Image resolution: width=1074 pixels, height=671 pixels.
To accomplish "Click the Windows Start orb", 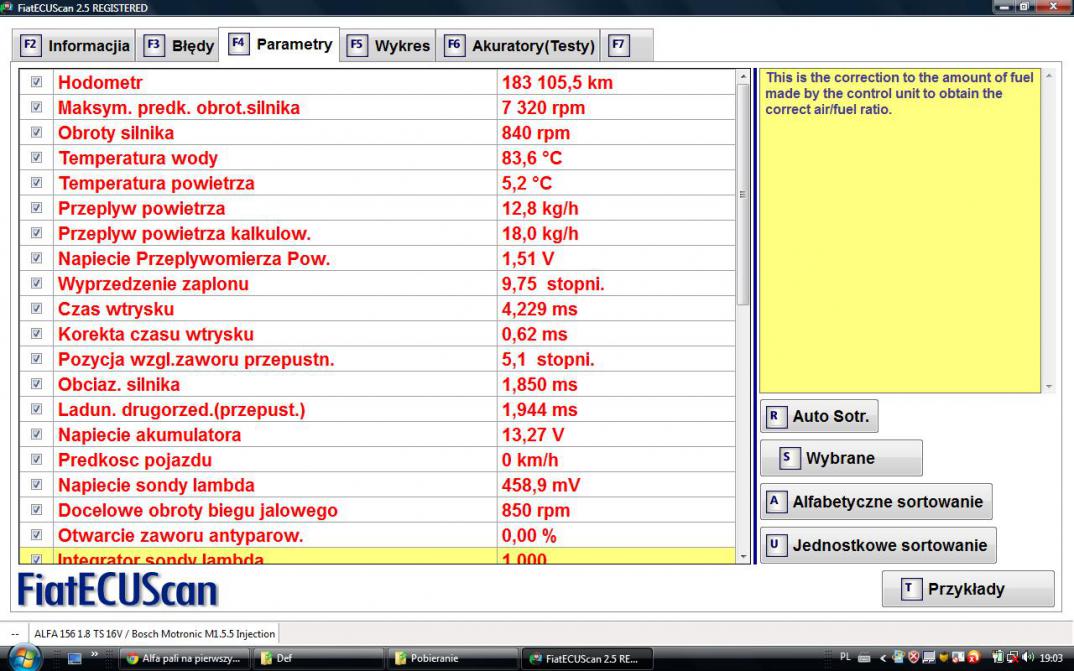I will 25,658.
